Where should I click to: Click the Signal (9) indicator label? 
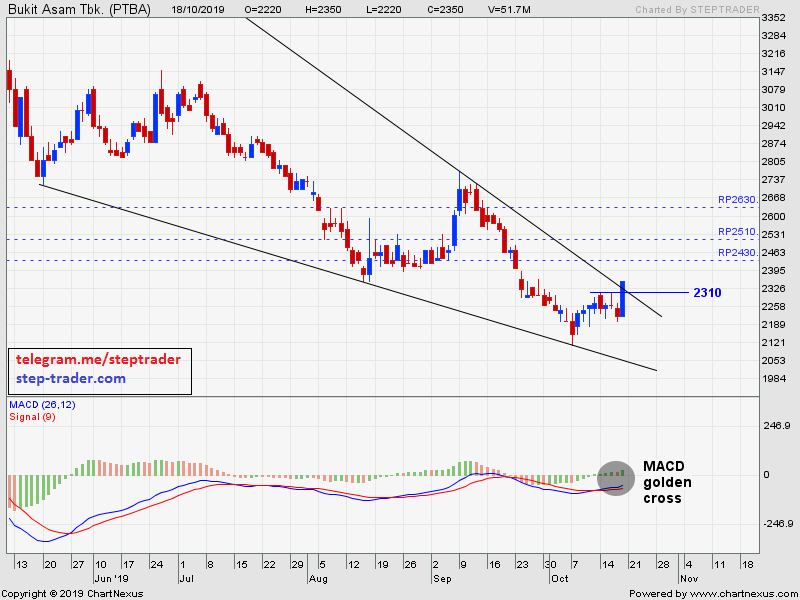click(32, 417)
